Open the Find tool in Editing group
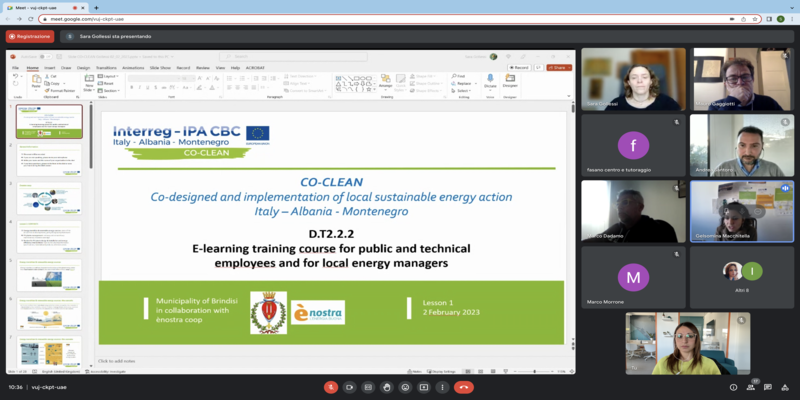The image size is (800, 400). click(458, 76)
